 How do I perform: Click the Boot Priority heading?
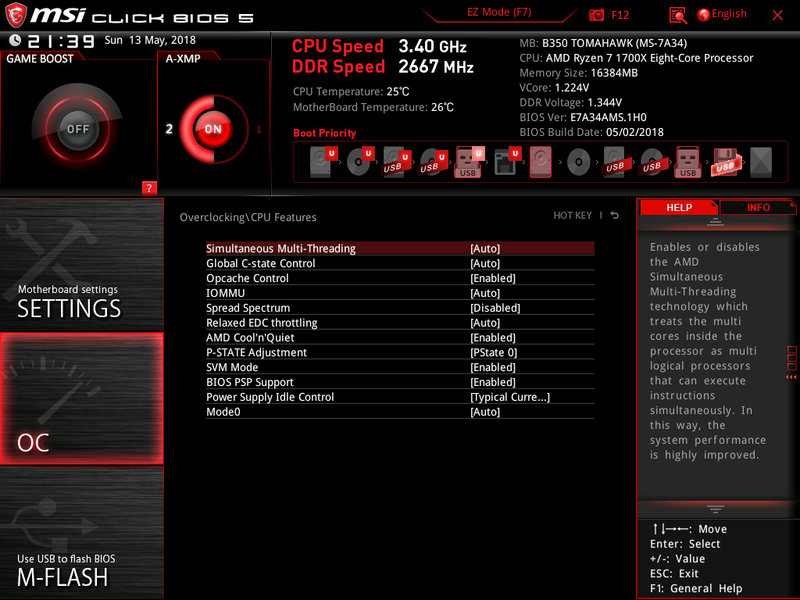point(324,133)
